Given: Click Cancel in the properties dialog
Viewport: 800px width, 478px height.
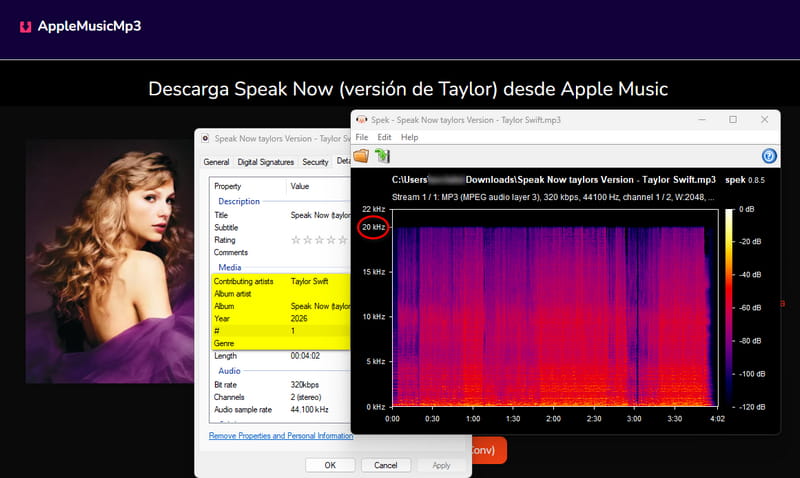Looking at the screenshot, I should coord(385,465).
